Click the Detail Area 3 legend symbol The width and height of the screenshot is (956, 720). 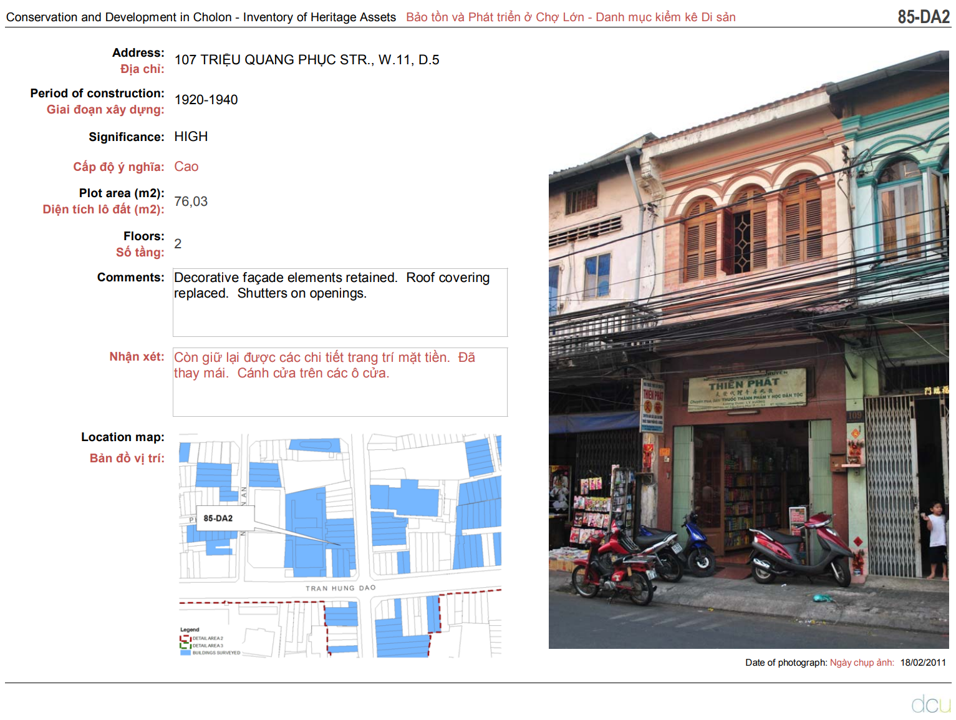184,645
